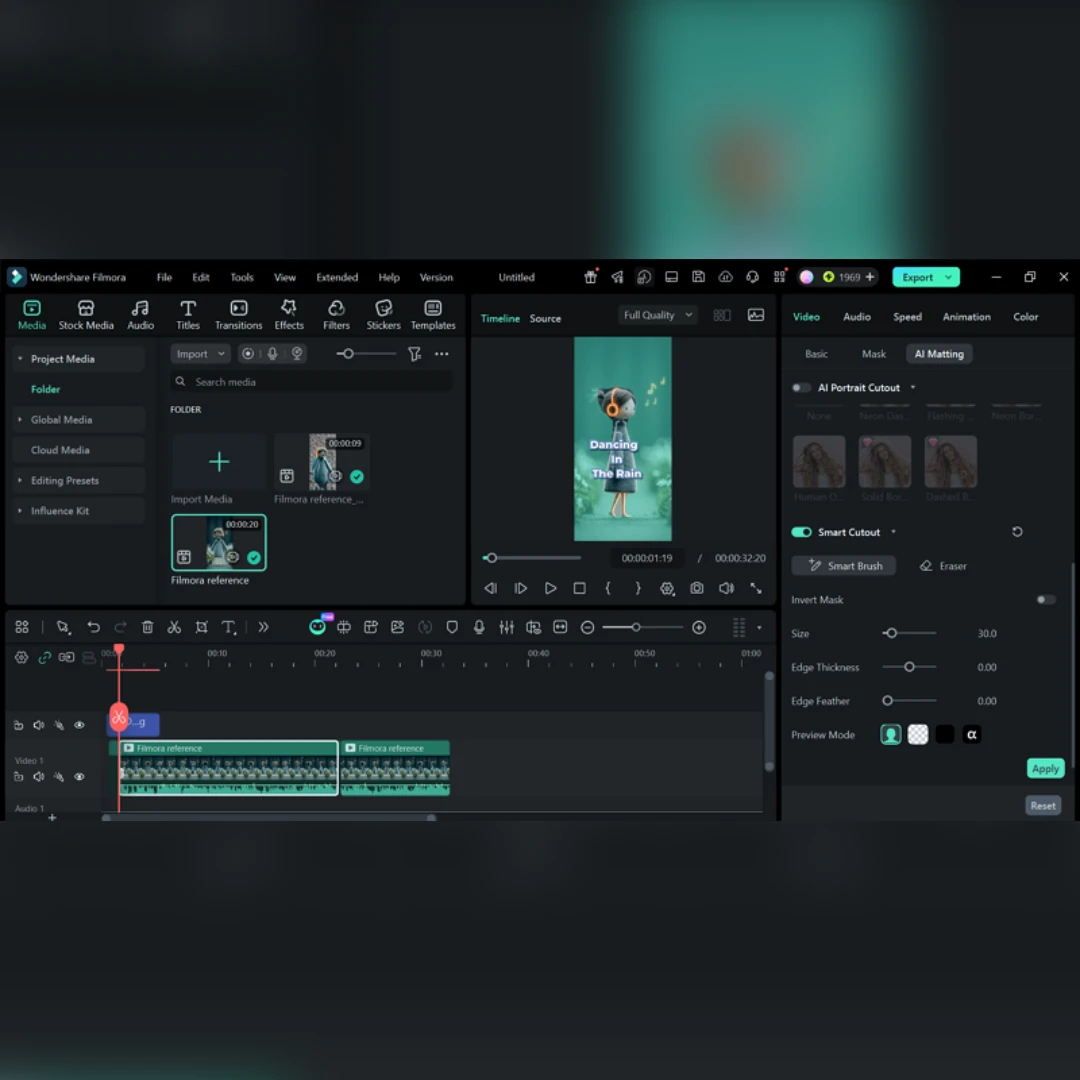Select the Filmora reference 00:00:20 thumbnail

218,542
